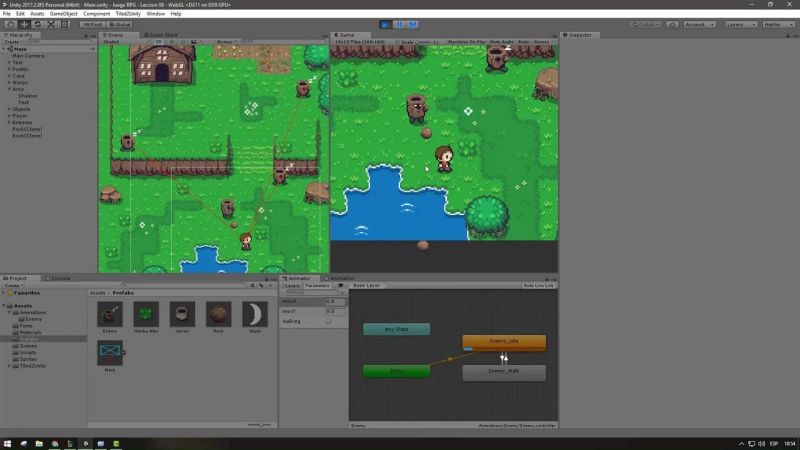Open the Game view aspect ratio dropdown
The image size is (800, 450).
(366, 42)
